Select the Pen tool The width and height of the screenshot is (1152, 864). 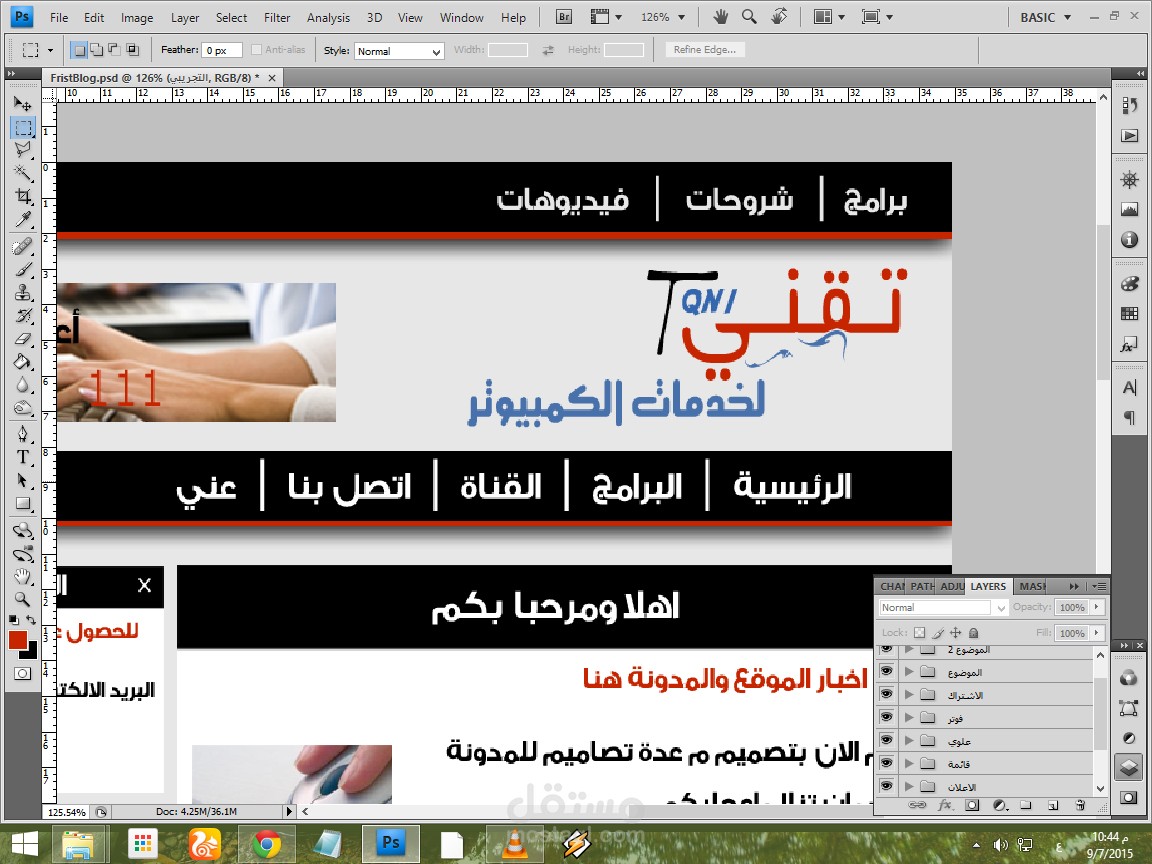click(23, 433)
